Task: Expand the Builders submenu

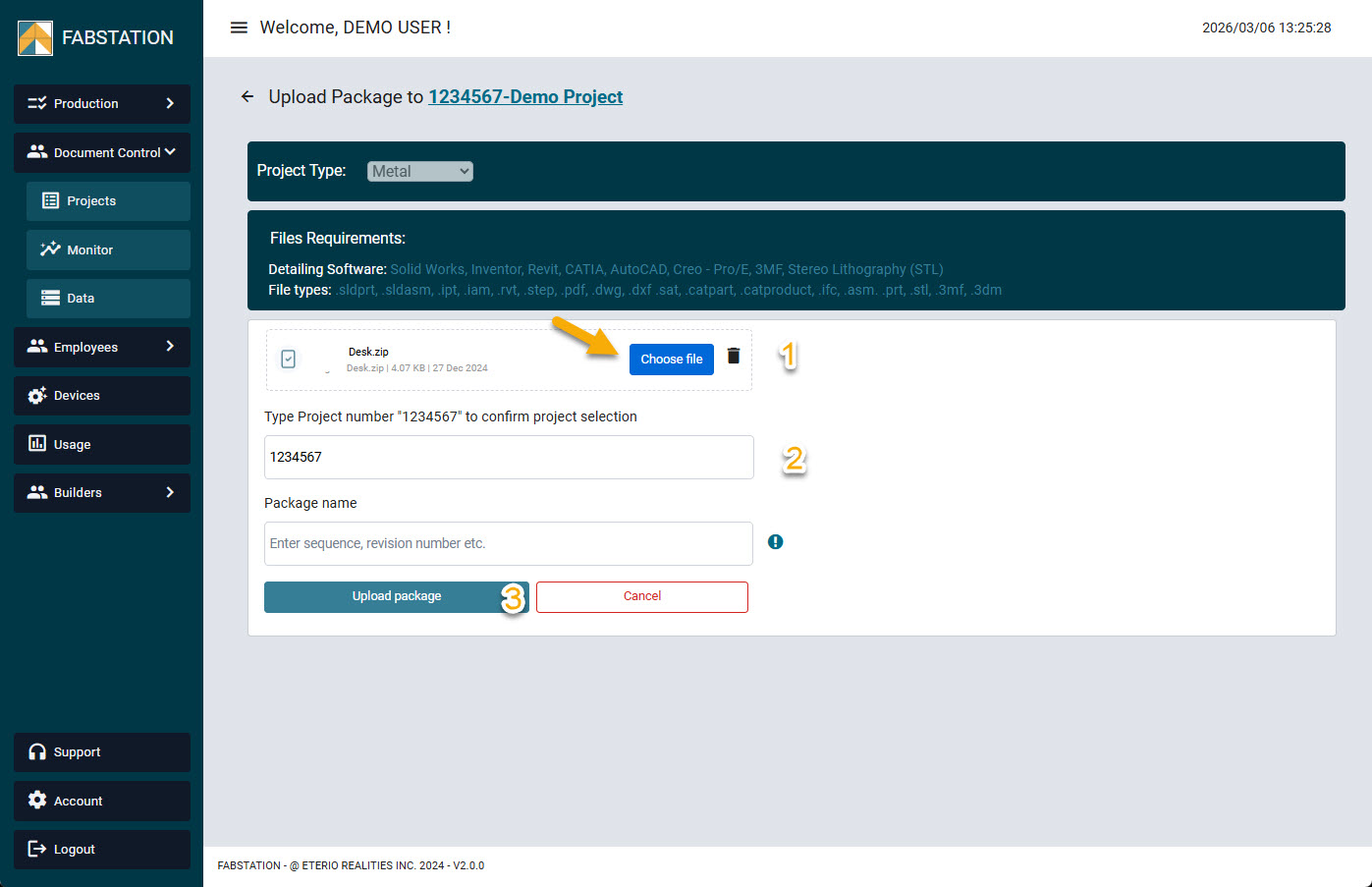Action: 102,492
